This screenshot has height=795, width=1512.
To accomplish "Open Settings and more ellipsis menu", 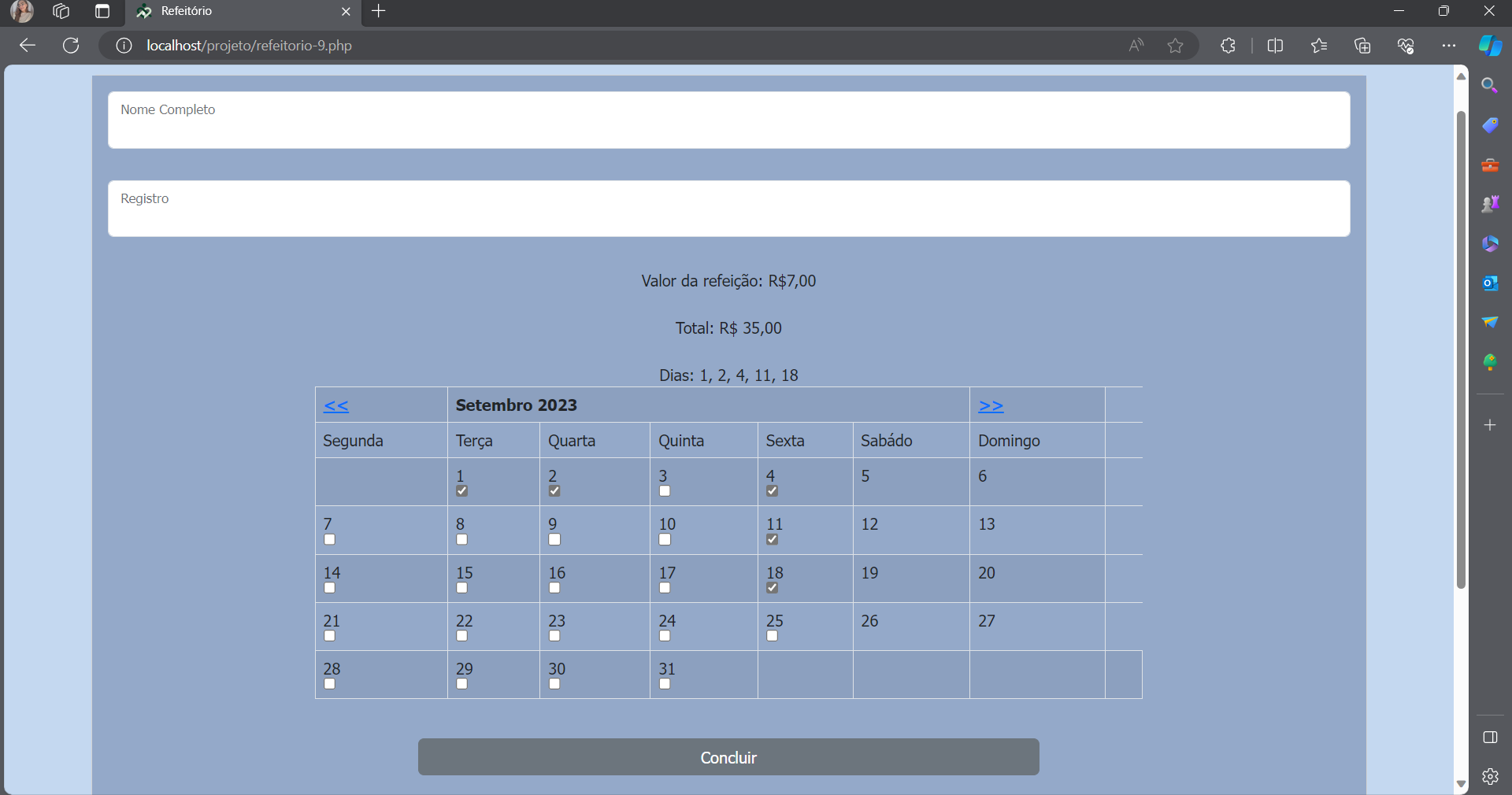I will point(1448,46).
